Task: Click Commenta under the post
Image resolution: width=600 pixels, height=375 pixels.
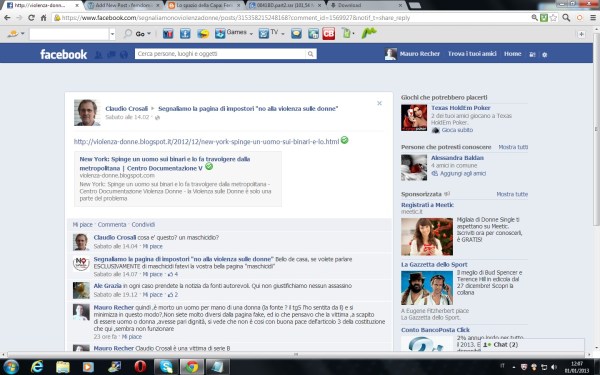Action: pyautogui.click(x=112, y=225)
